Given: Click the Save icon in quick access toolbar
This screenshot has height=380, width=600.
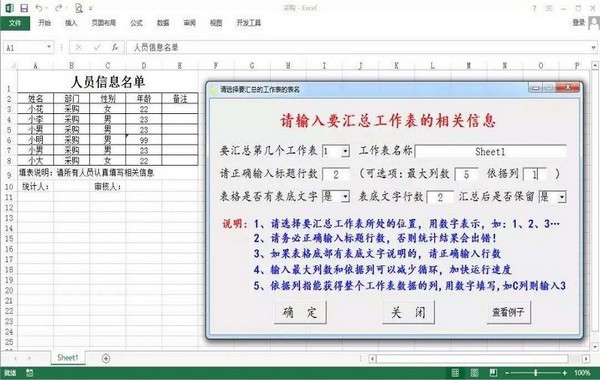Looking at the screenshot, I should coord(24,8).
